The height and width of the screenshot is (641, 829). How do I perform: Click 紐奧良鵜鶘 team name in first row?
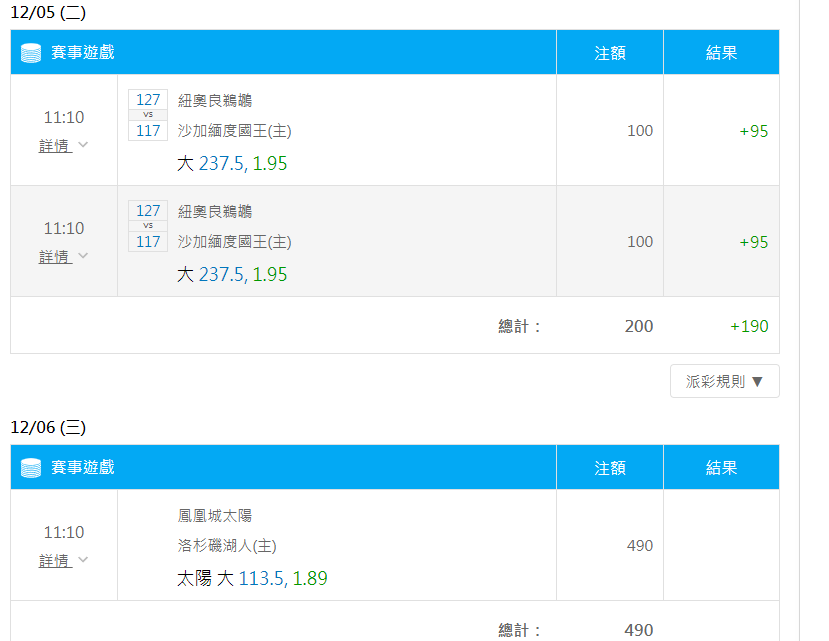coord(215,100)
